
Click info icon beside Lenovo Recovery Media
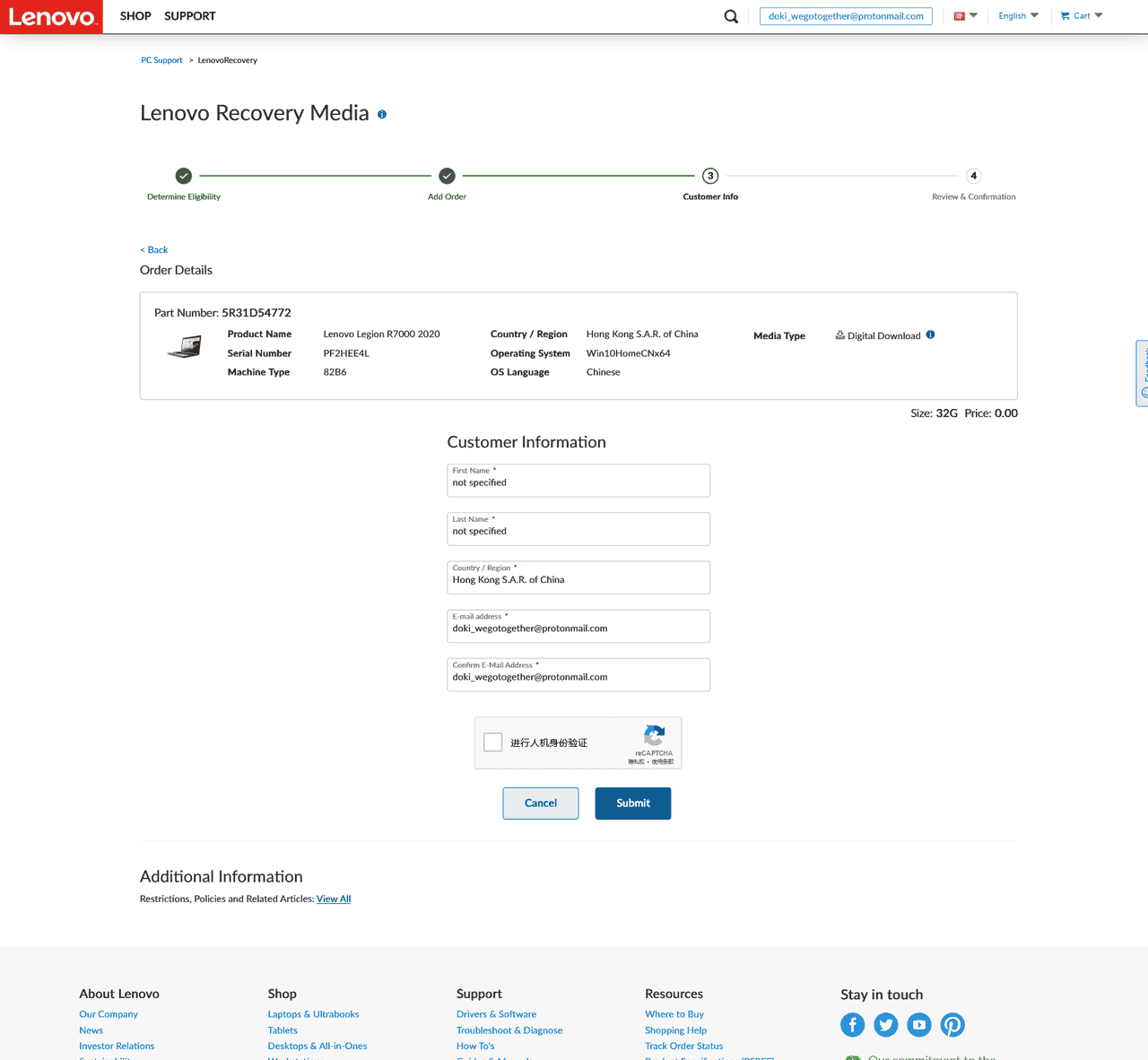382,115
